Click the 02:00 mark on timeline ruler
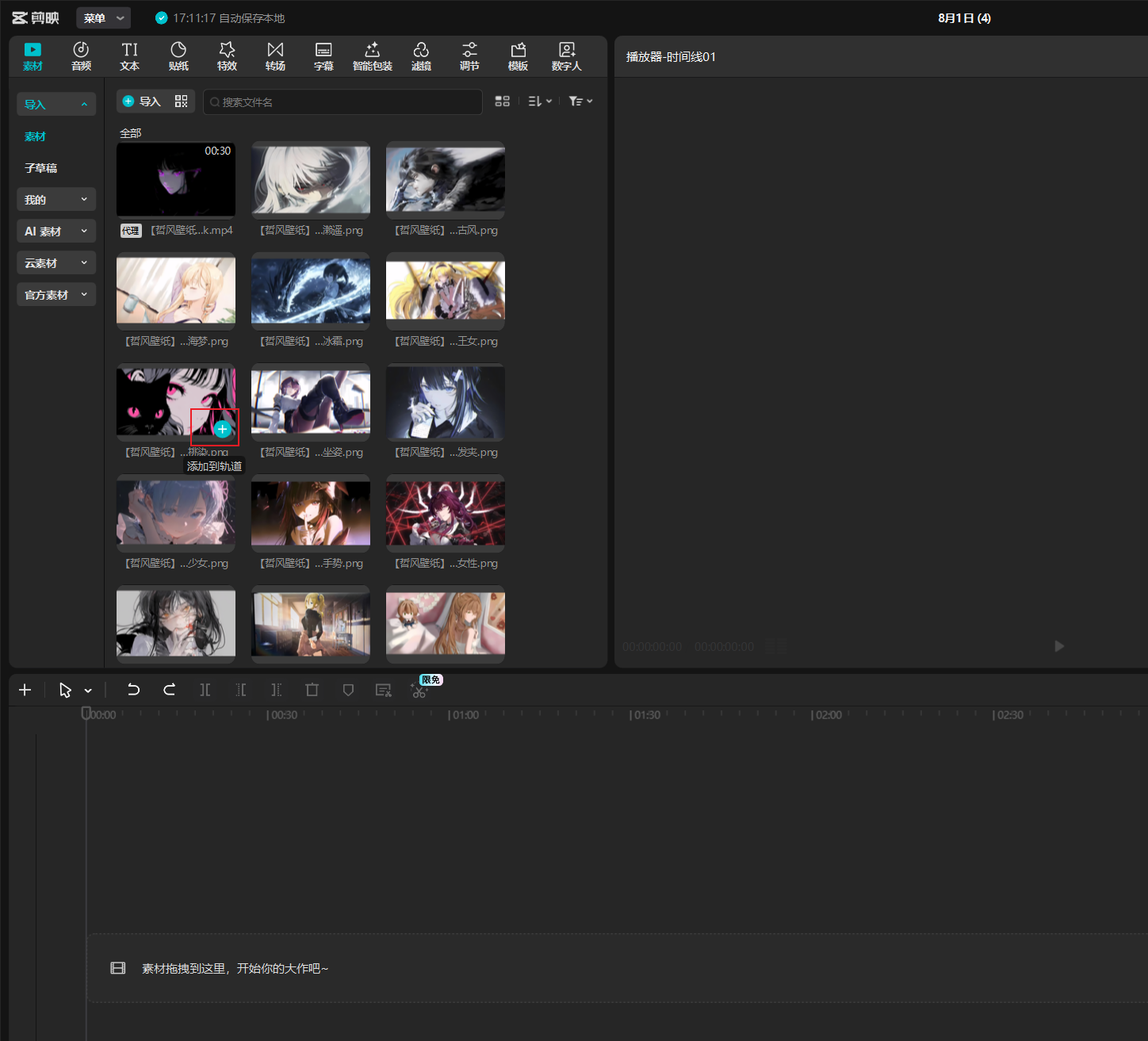 pos(827,715)
